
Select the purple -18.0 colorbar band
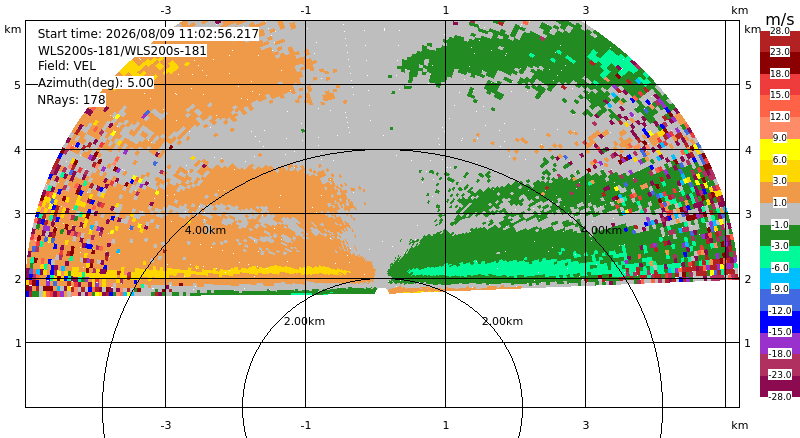click(x=780, y=343)
